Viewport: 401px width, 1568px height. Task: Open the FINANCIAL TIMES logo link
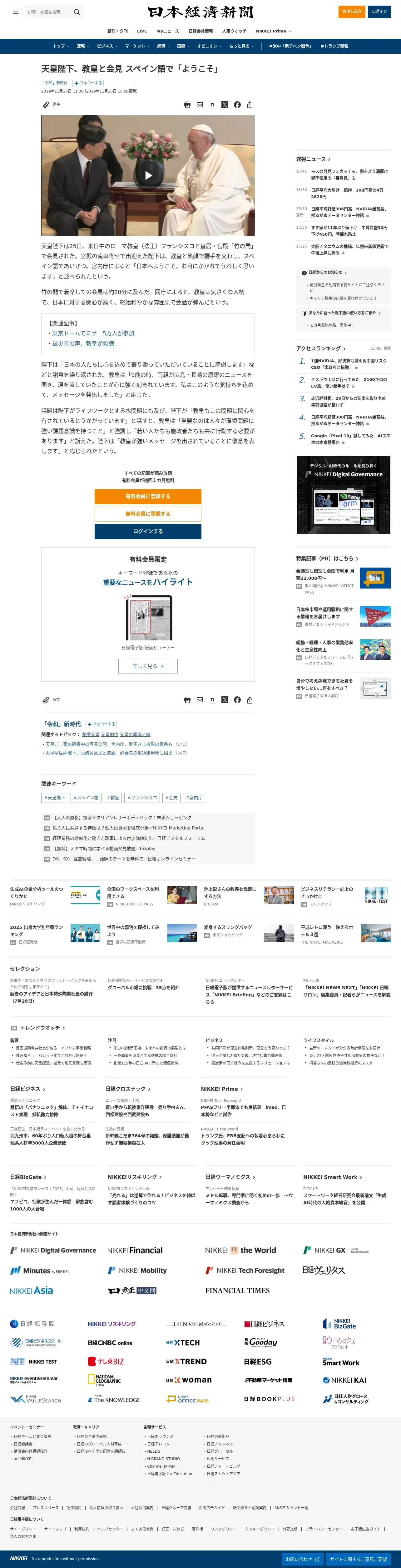click(x=237, y=1290)
